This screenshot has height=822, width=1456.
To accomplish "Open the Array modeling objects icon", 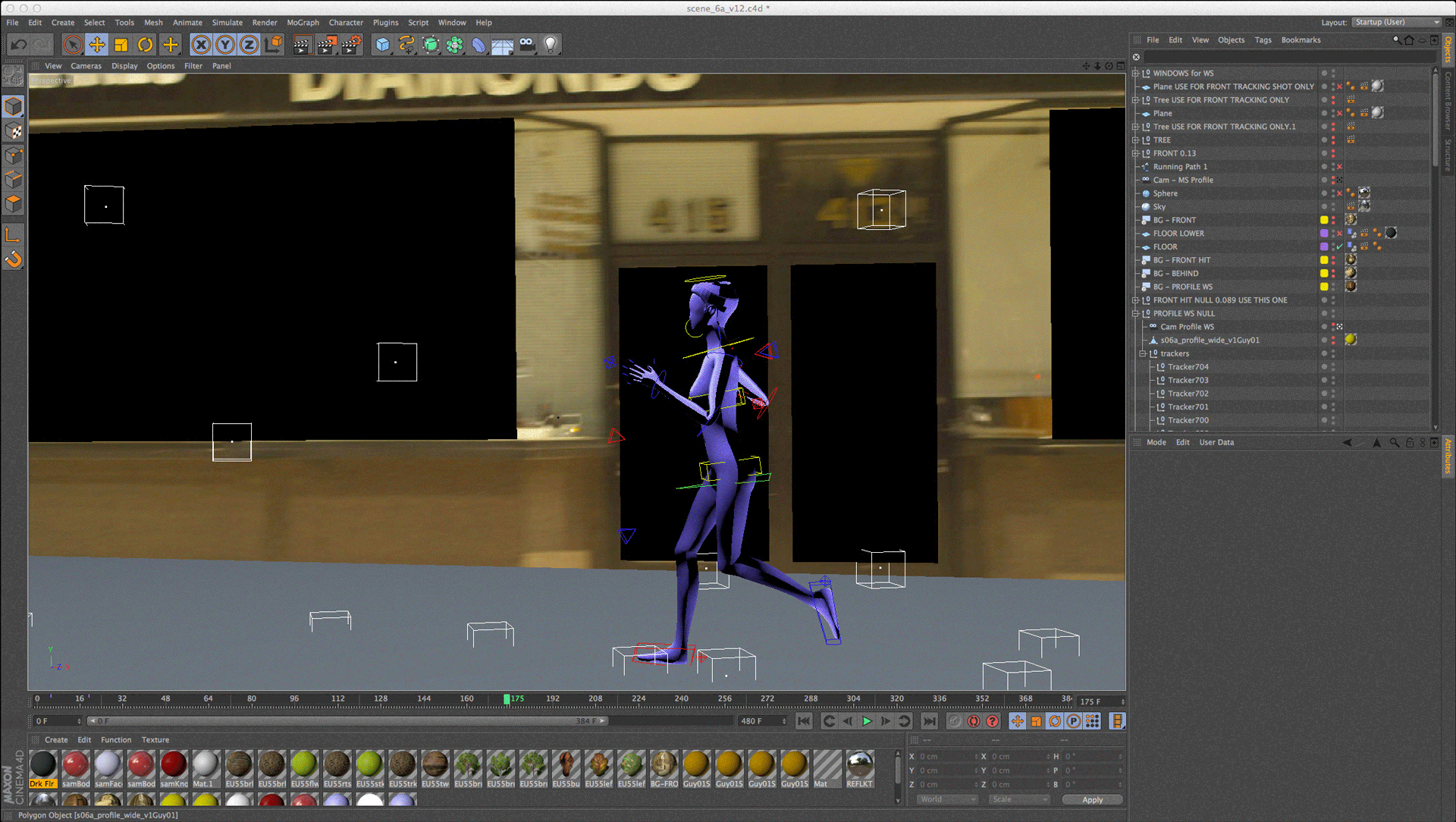I will coord(455,45).
